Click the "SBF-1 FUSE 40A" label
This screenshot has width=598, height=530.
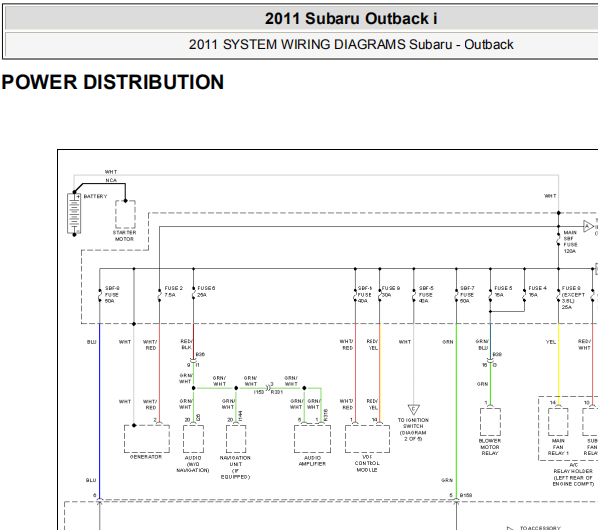(x=365, y=295)
